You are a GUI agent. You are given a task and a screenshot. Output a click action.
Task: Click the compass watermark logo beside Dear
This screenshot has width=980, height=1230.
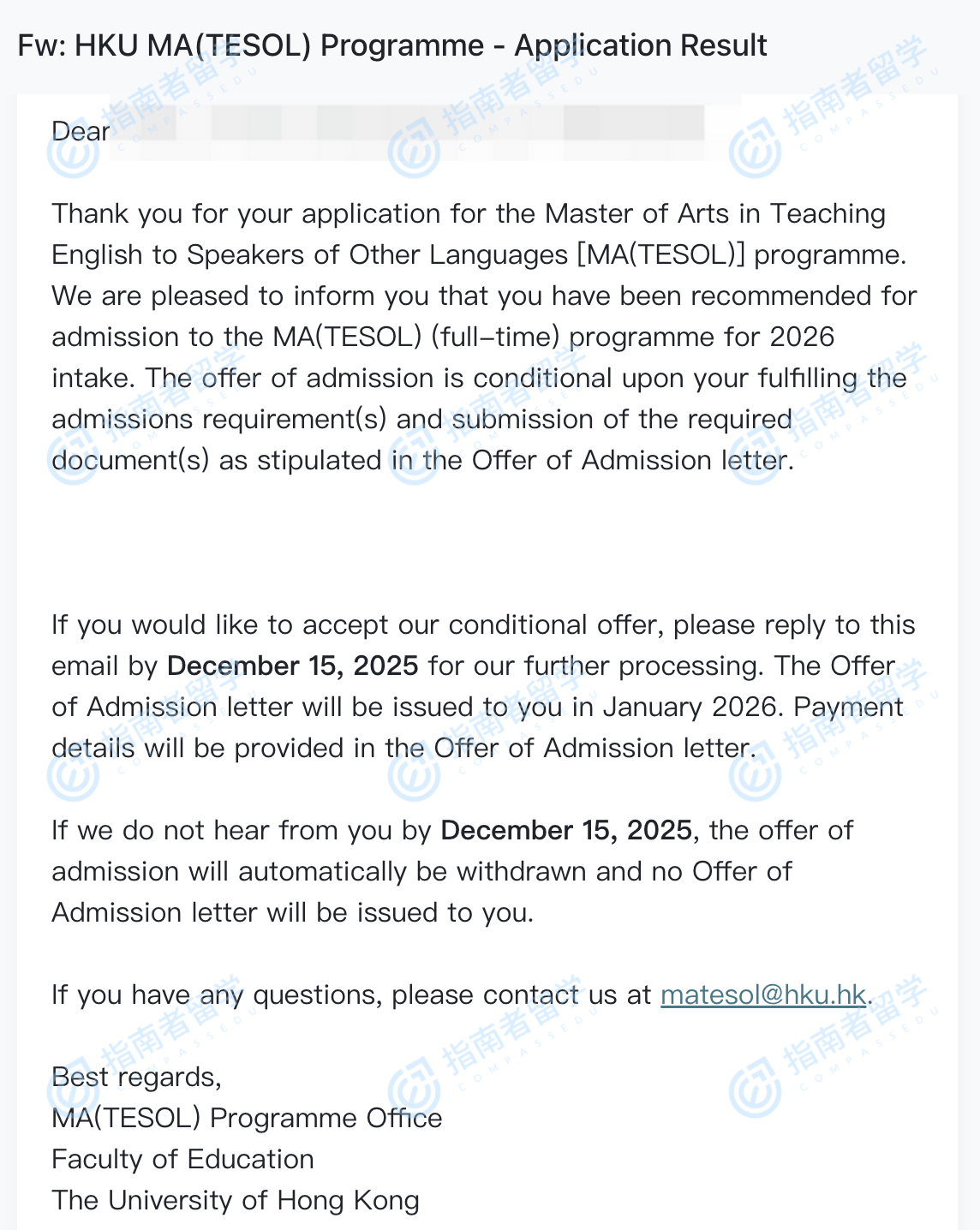(73, 152)
